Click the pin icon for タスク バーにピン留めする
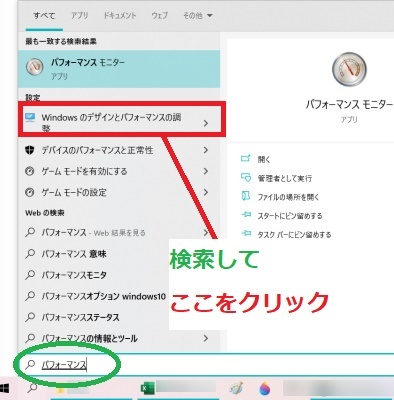The height and width of the screenshot is (400, 394). tap(246, 234)
